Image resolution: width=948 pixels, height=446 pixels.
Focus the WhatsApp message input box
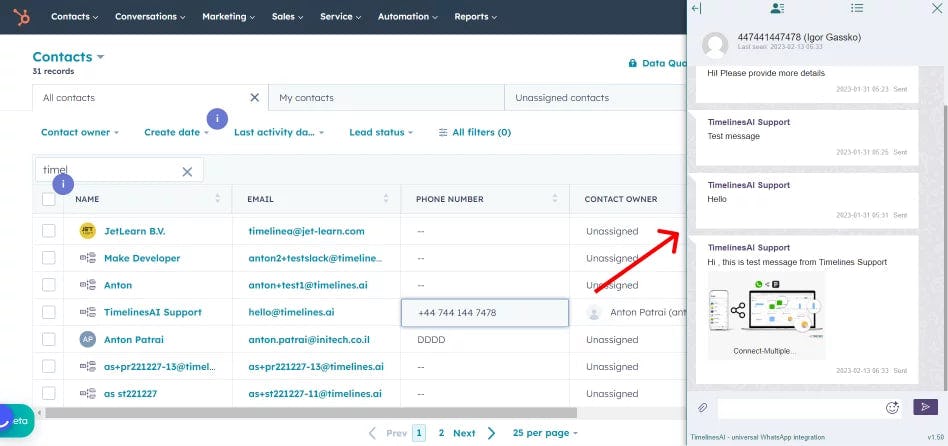(800, 408)
